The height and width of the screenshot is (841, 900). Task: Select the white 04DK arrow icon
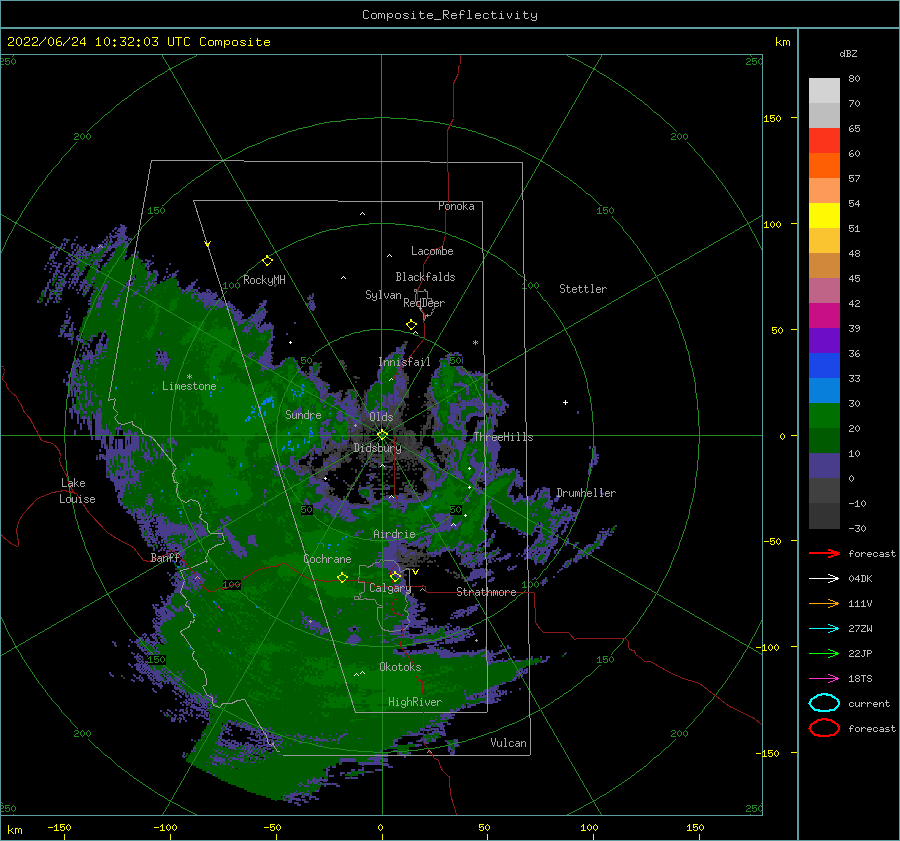coord(824,579)
